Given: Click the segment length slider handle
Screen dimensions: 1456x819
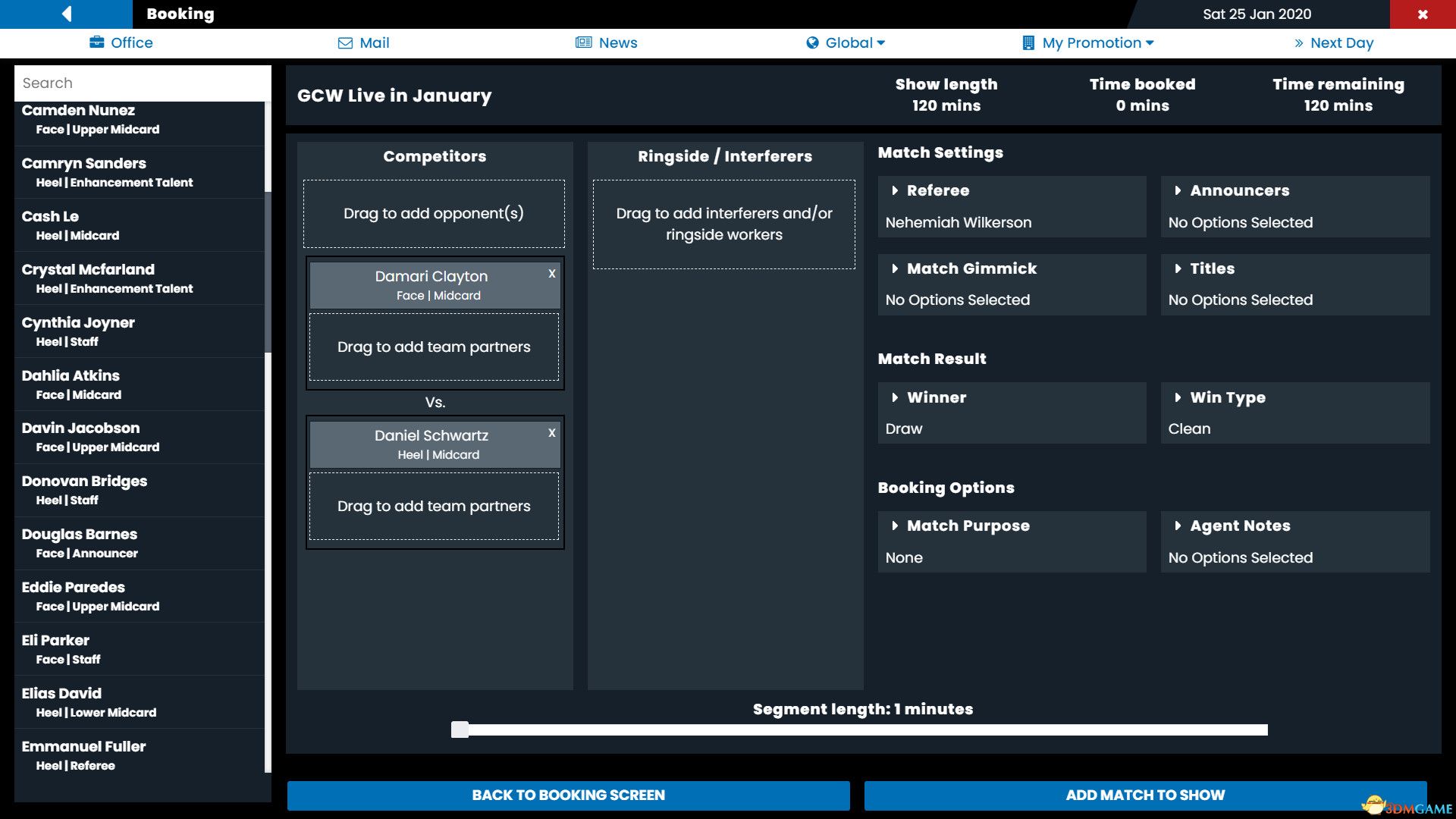Looking at the screenshot, I should 460,730.
